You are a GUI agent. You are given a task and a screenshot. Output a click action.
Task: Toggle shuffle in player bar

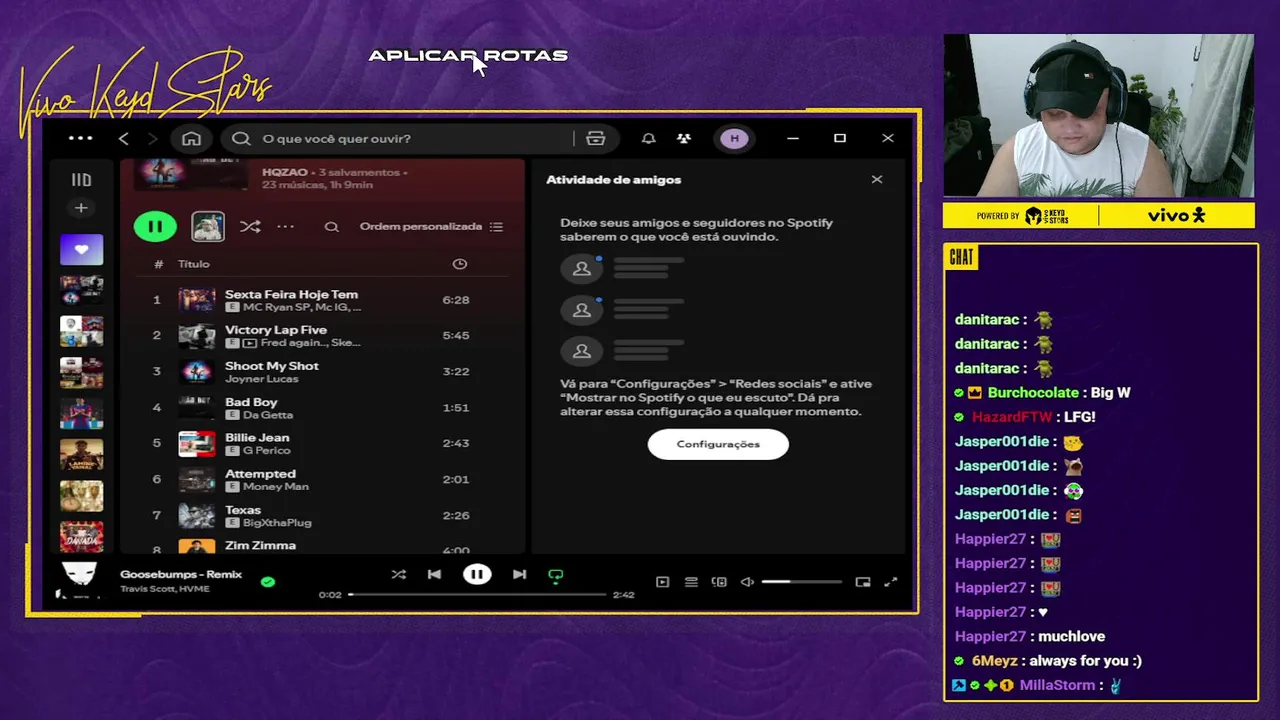coord(399,575)
